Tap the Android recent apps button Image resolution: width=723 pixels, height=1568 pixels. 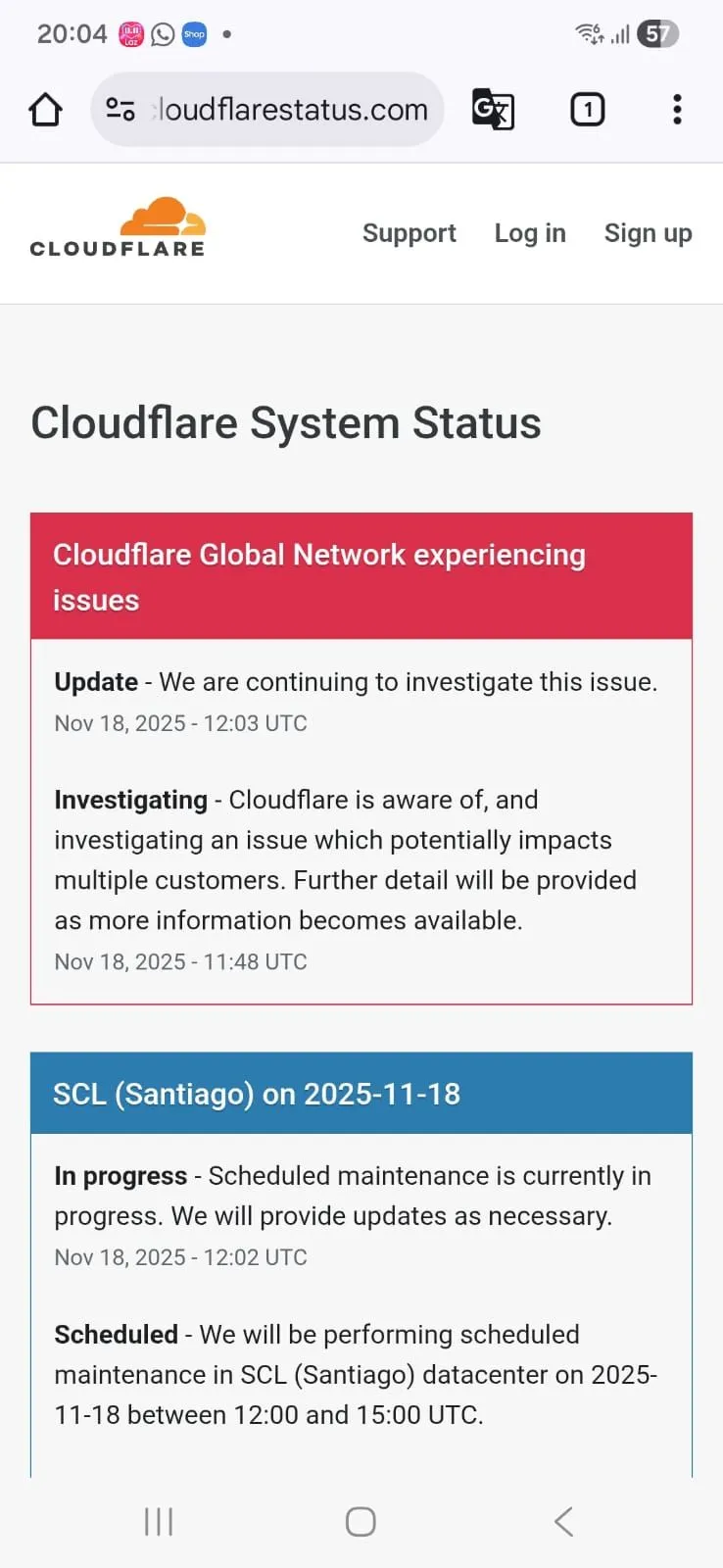[159, 1521]
